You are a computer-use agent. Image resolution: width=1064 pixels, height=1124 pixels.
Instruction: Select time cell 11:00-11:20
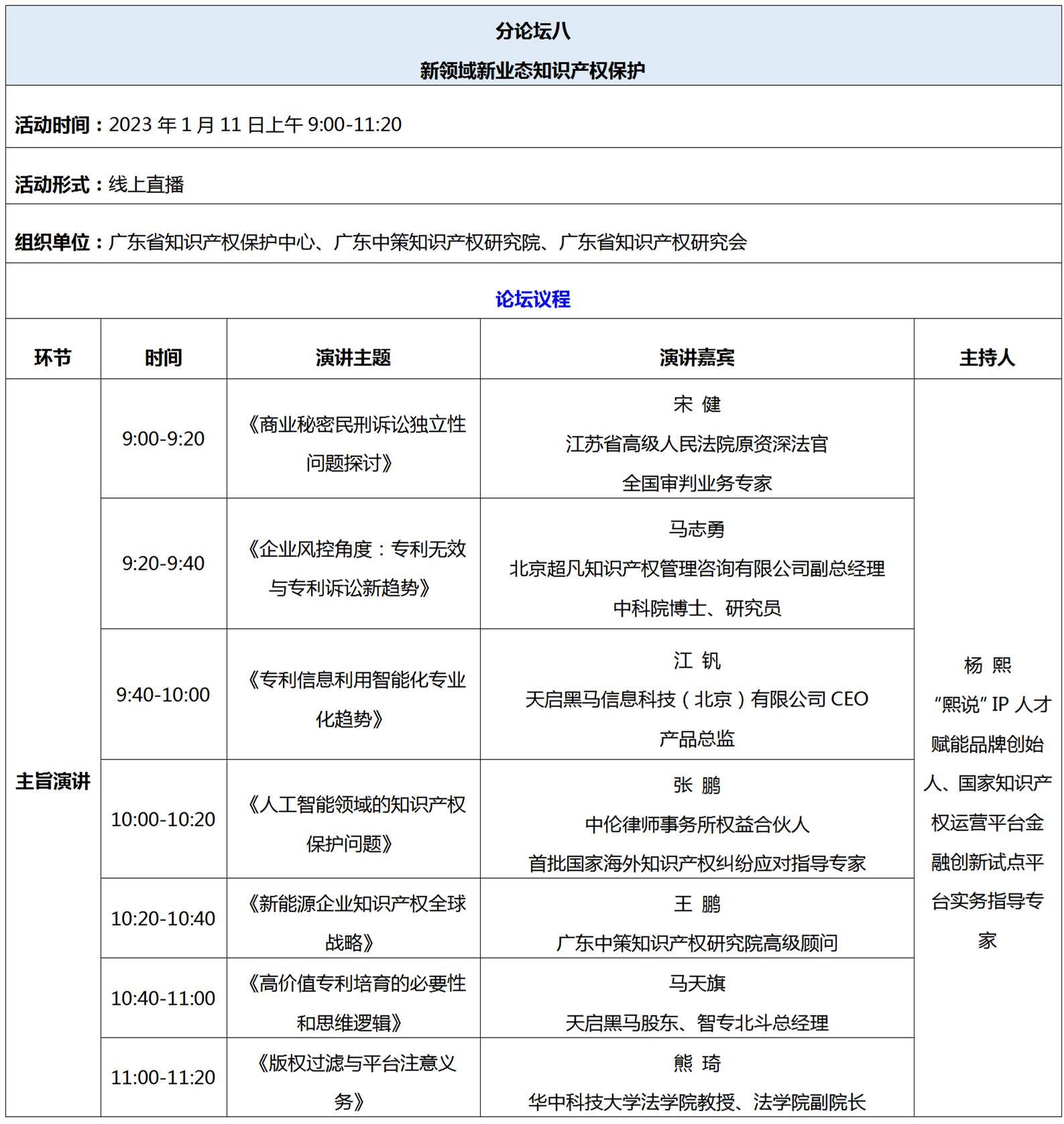pos(163,1077)
